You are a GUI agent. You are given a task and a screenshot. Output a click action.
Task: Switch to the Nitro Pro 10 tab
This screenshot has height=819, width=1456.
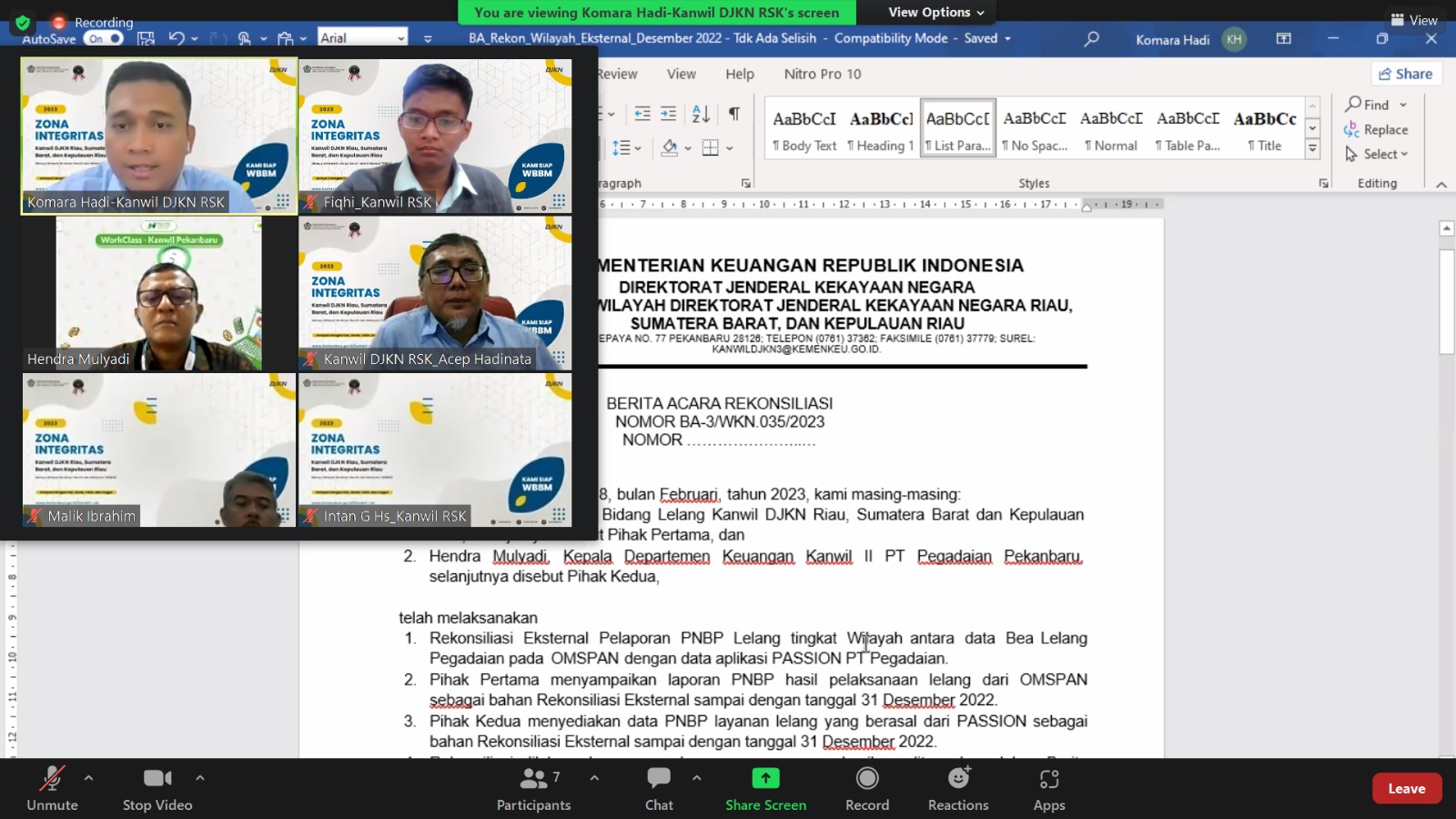(822, 75)
